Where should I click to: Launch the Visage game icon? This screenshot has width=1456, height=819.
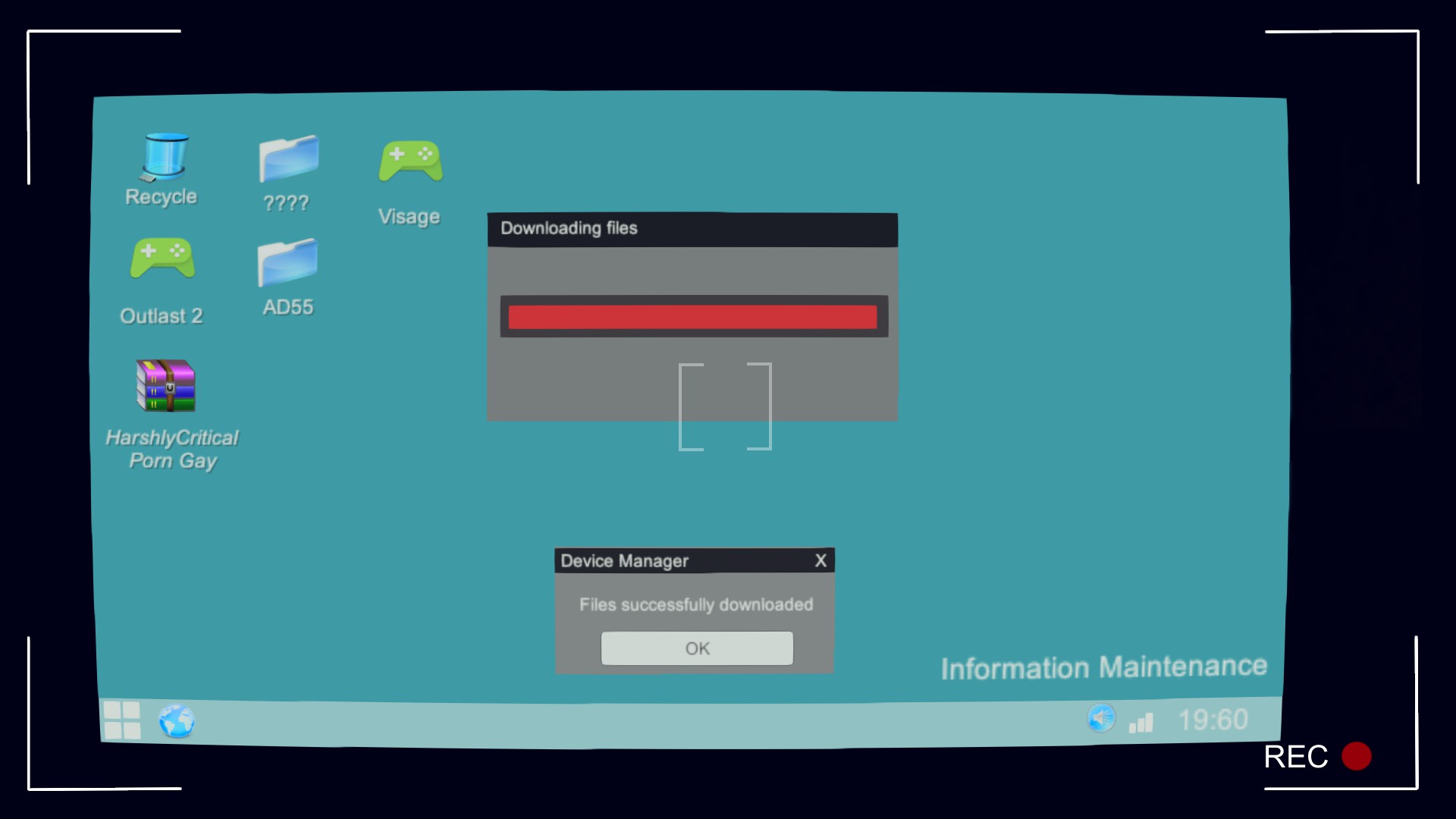coord(410,160)
